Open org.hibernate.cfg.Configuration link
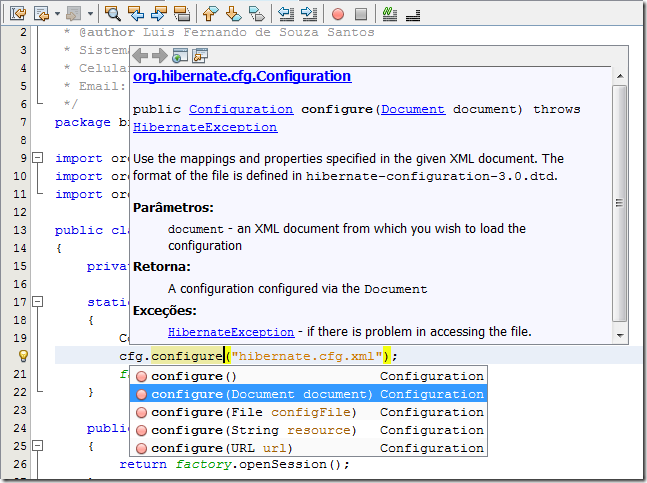Screen dimensions: 647x483 tap(242, 76)
